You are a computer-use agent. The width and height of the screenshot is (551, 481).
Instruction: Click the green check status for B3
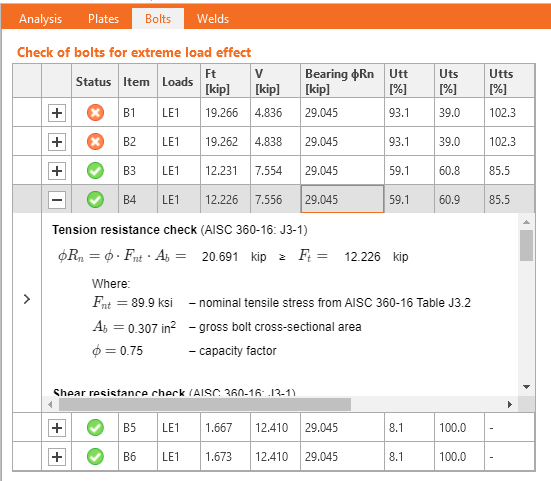(x=95, y=171)
